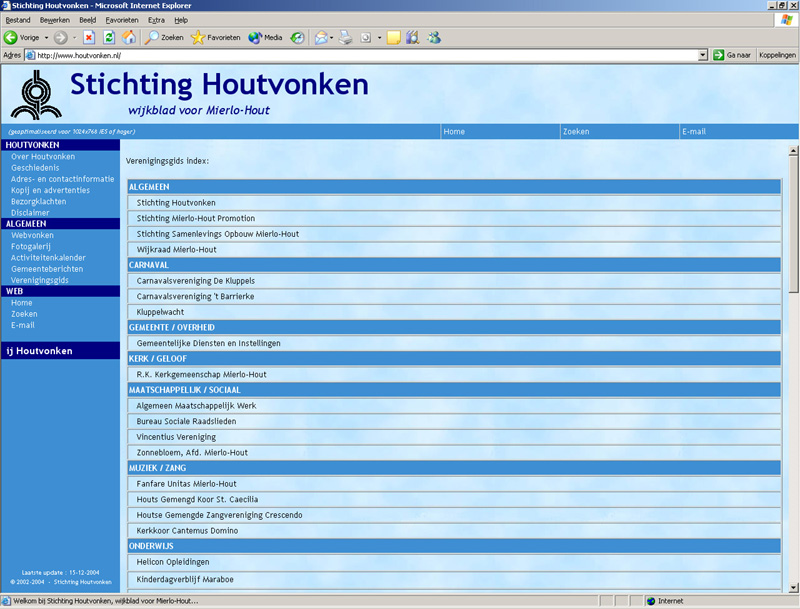Open the Research toolbar icon

click(413, 38)
